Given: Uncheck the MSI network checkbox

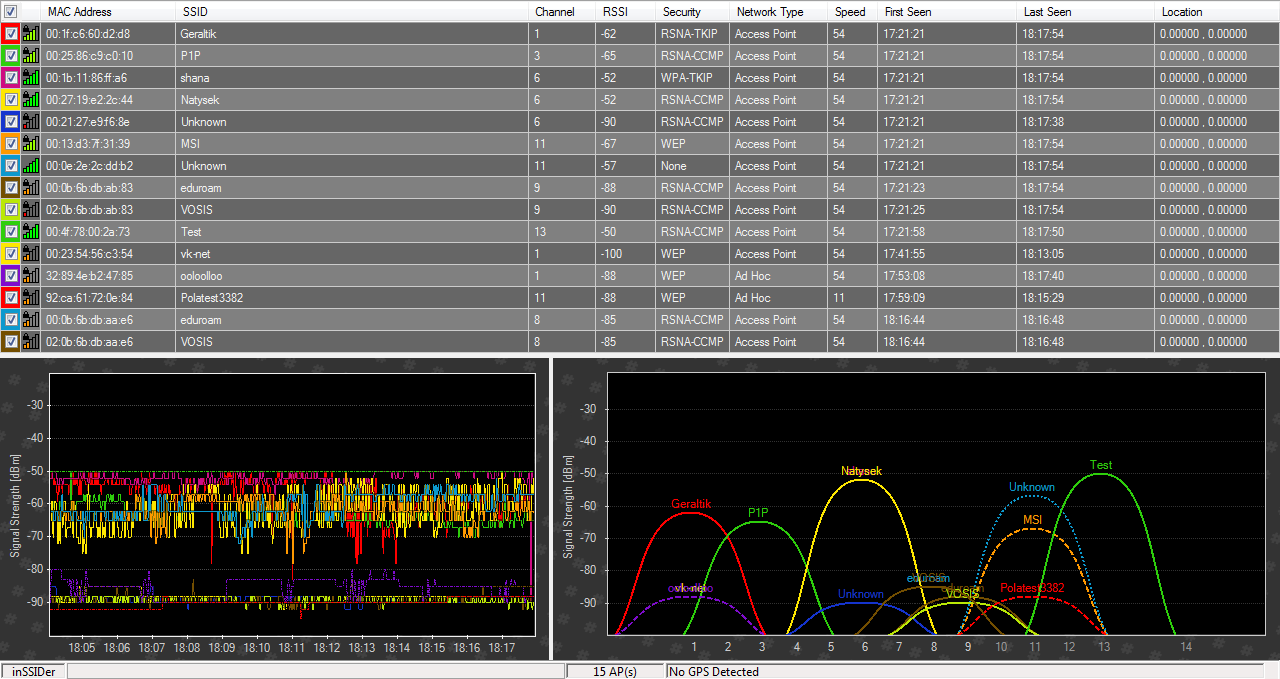Looking at the screenshot, I should click(x=11, y=143).
